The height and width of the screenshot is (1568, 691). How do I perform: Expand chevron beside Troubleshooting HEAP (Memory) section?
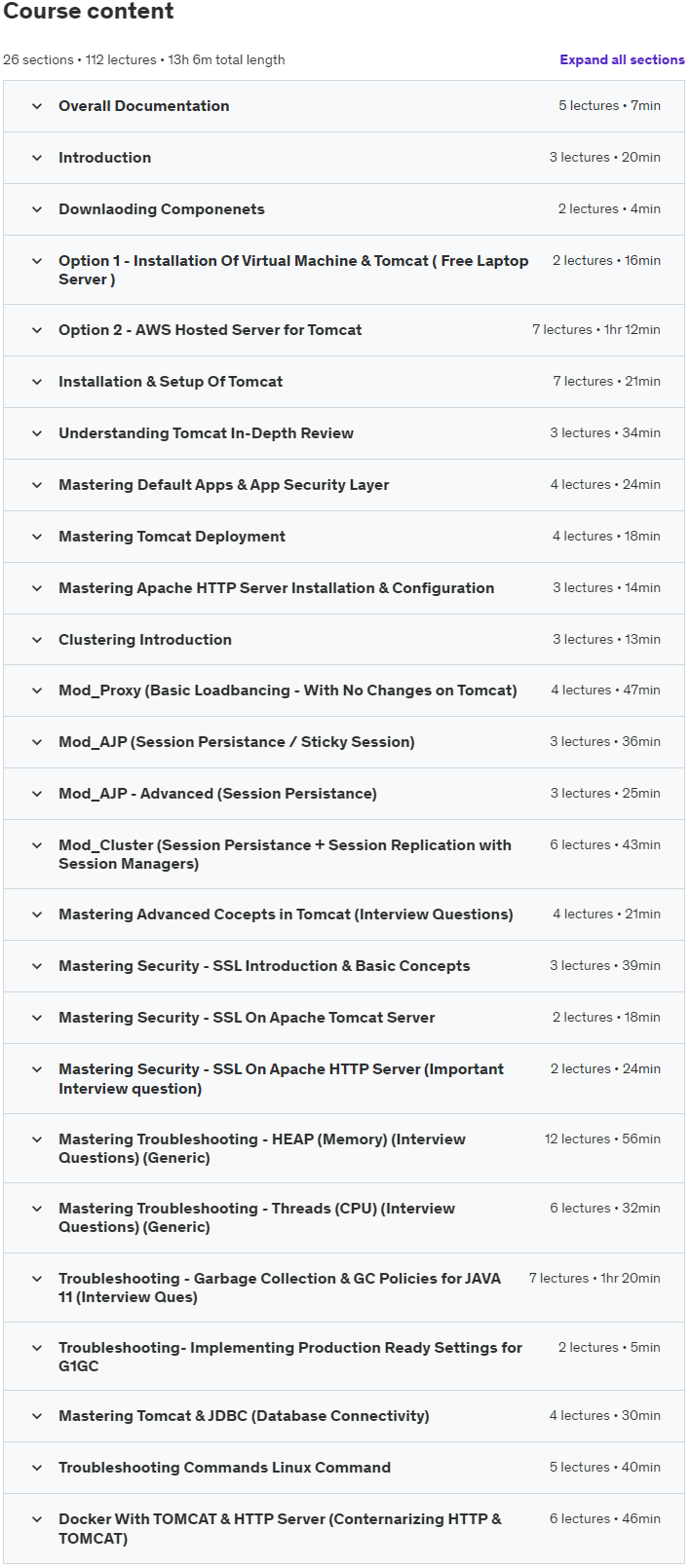[37, 1139]
